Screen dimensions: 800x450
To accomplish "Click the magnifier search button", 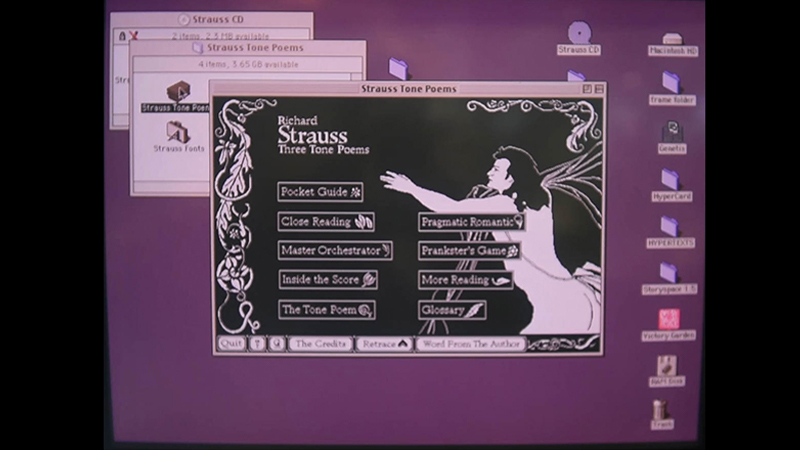I will point(277,344).
